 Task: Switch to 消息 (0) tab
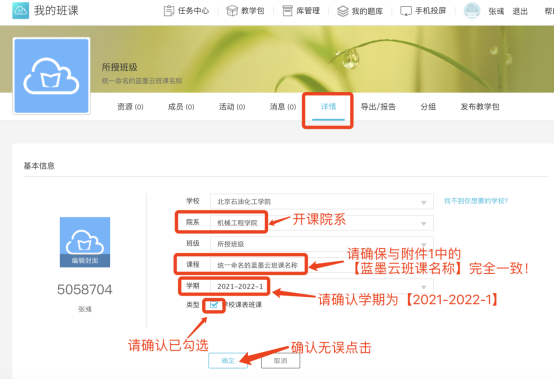point(283,107)
